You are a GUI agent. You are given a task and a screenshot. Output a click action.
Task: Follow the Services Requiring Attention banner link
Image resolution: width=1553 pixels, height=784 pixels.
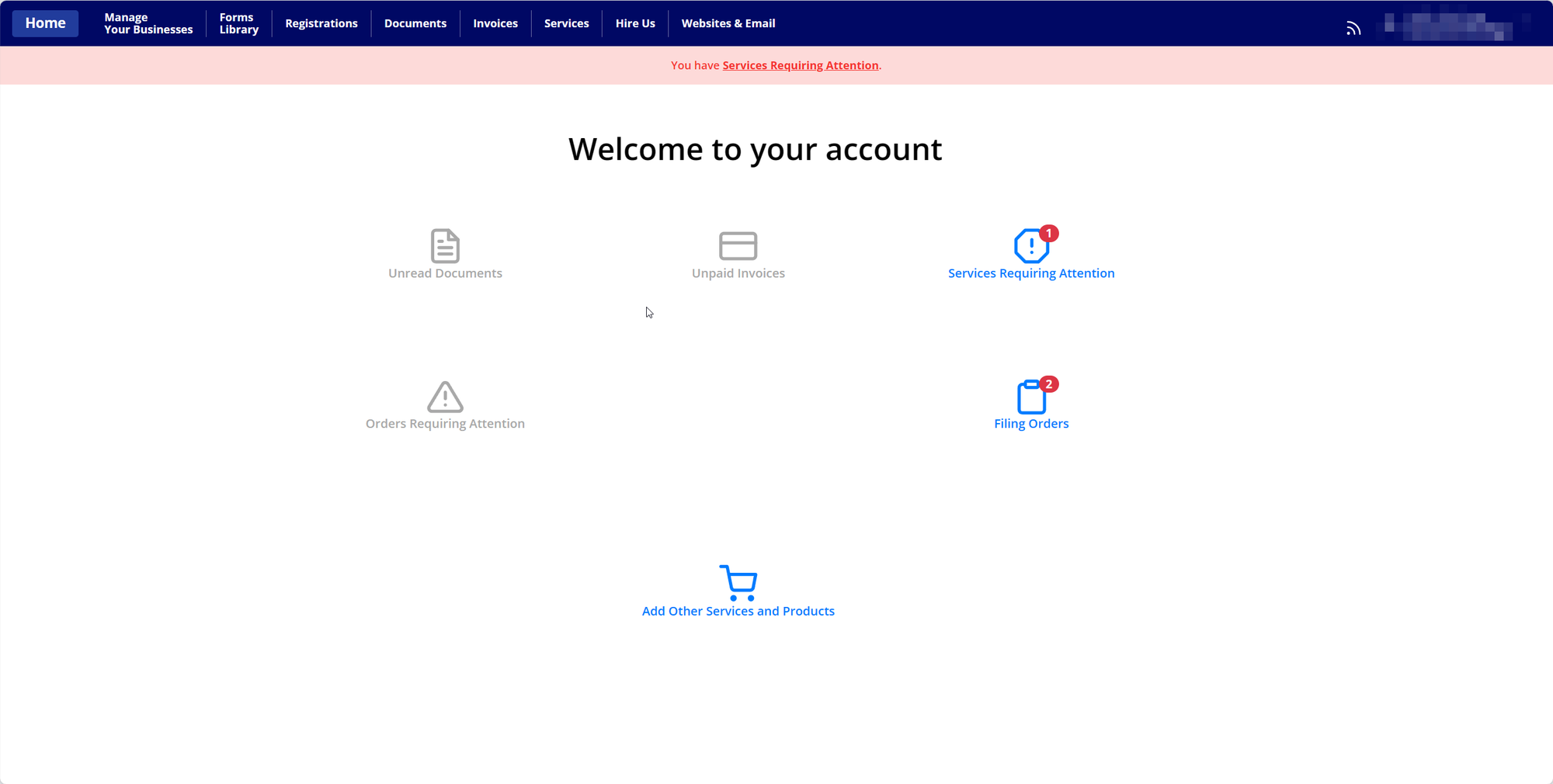pos(801,65)
